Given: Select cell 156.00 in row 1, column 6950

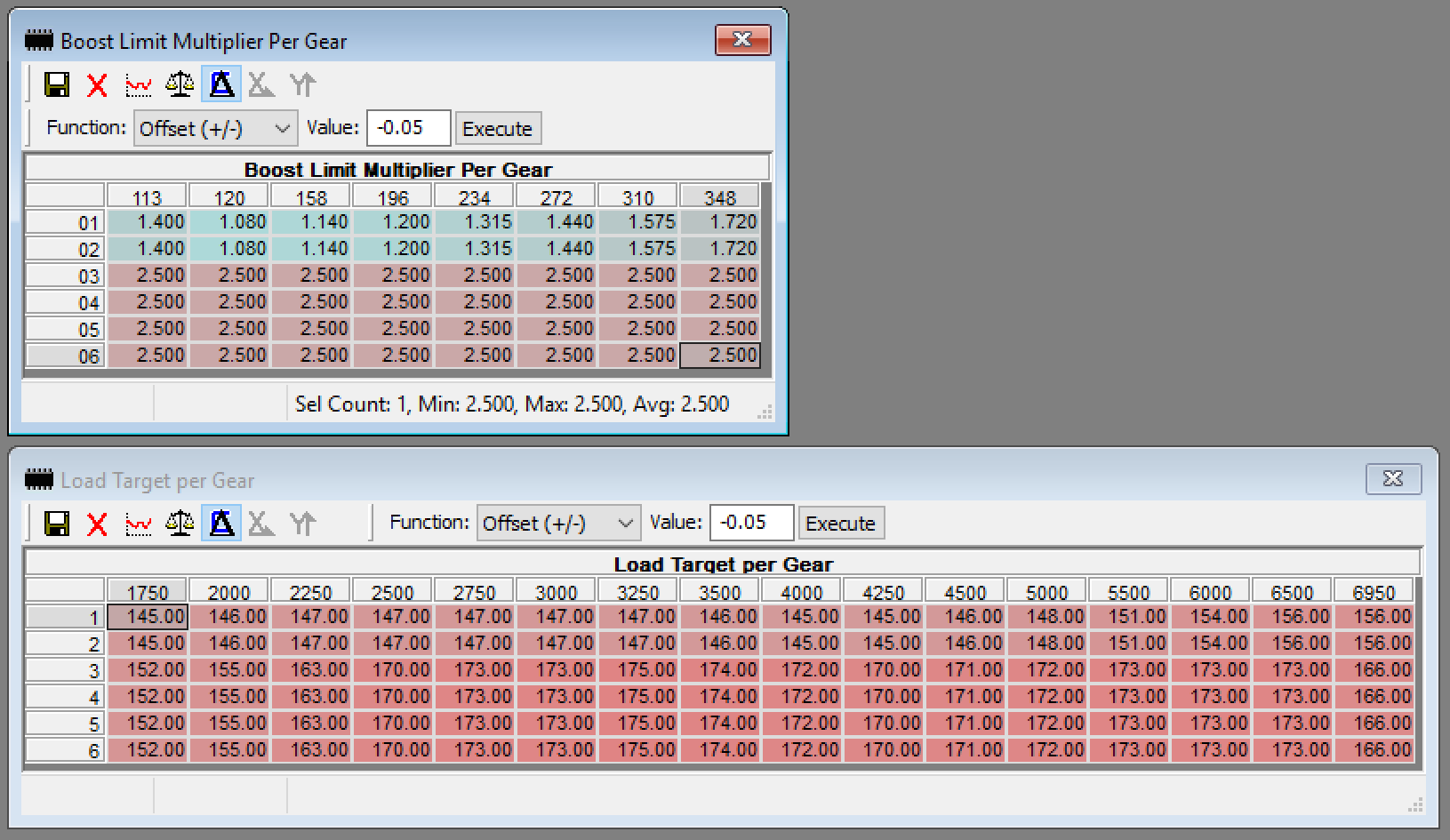Looking at the screenshot, I should tap(1374, 617).
